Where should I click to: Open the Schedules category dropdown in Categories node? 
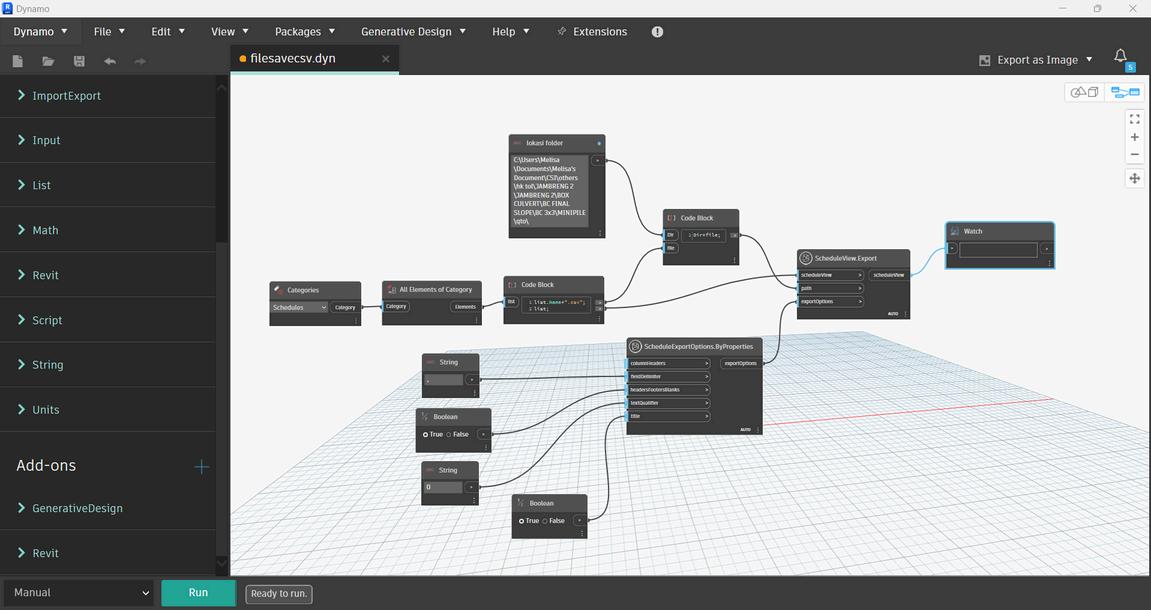tap(299, 308)
